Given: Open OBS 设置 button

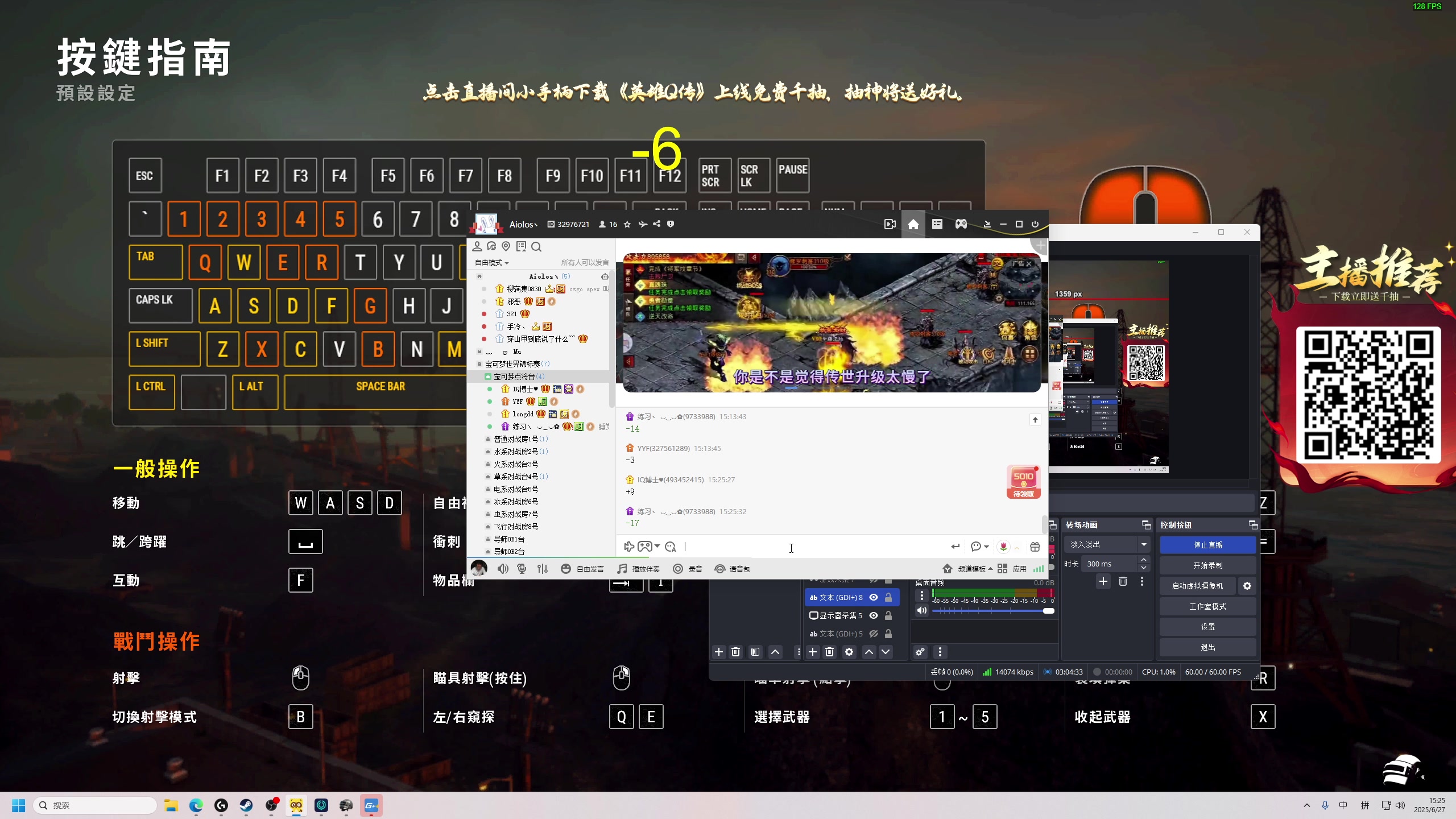Looking at the screenshot, I should pyautogui.click(x=1207, y=627).
